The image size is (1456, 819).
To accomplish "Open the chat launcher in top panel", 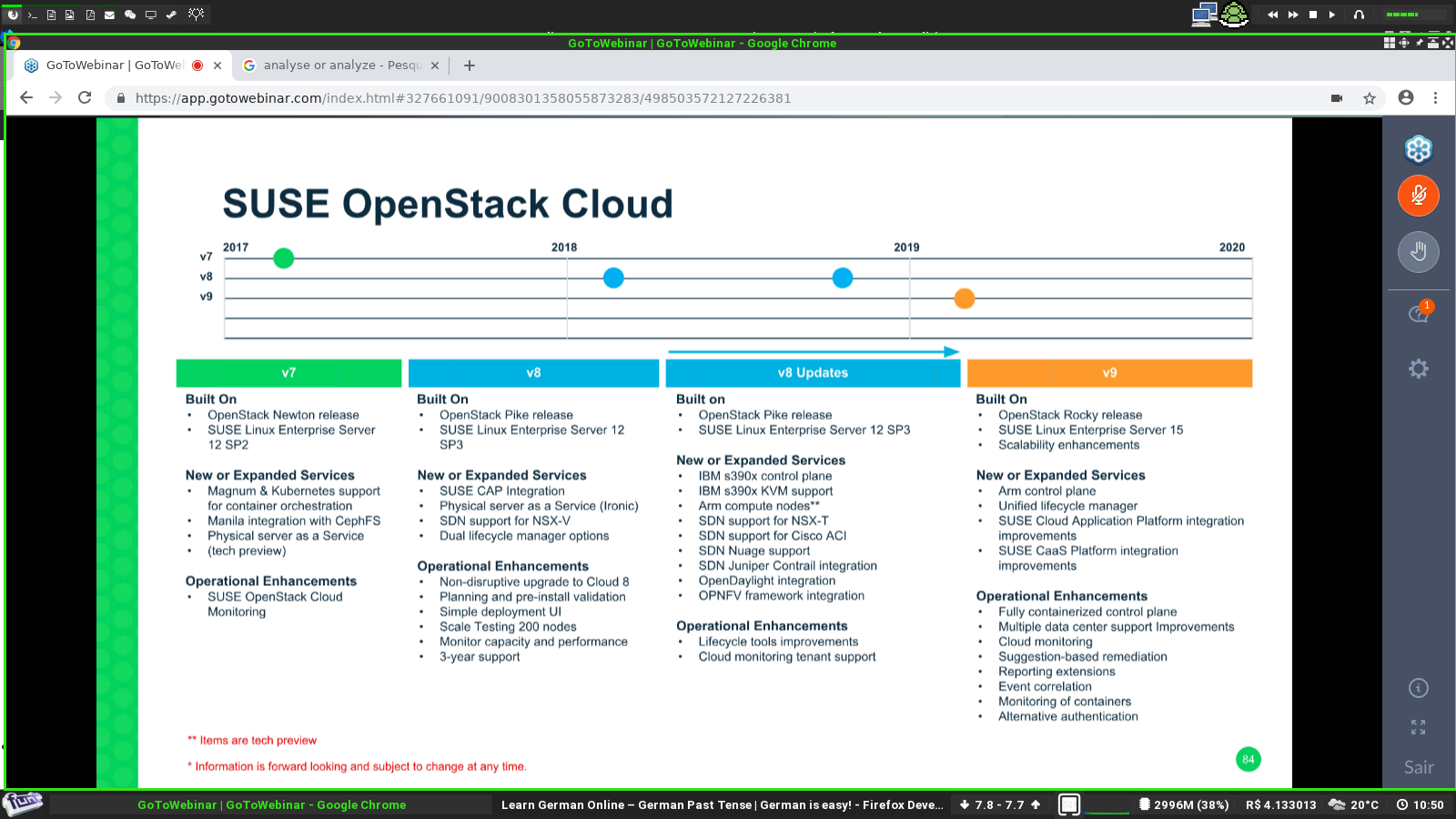I will [130, 15].
